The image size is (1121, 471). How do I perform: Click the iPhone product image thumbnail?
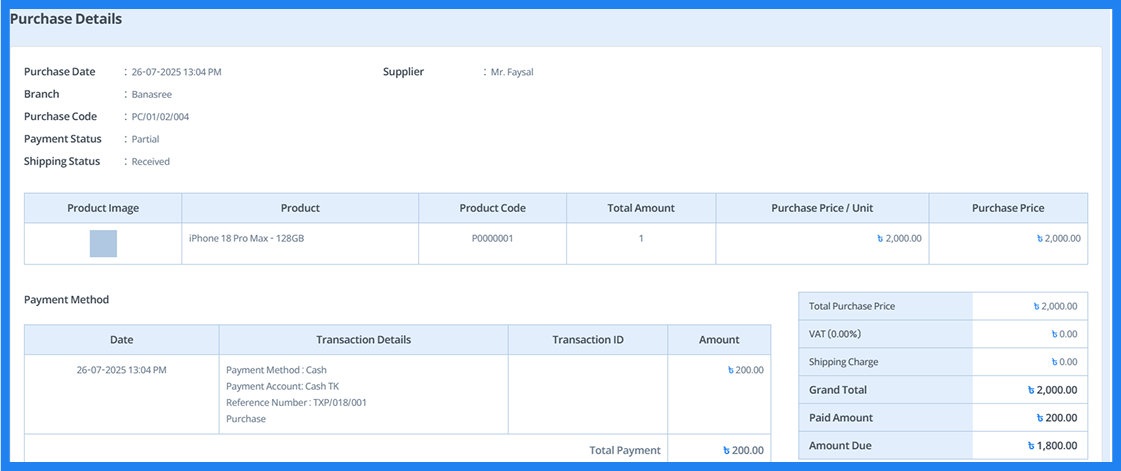[x=103, y=243]
